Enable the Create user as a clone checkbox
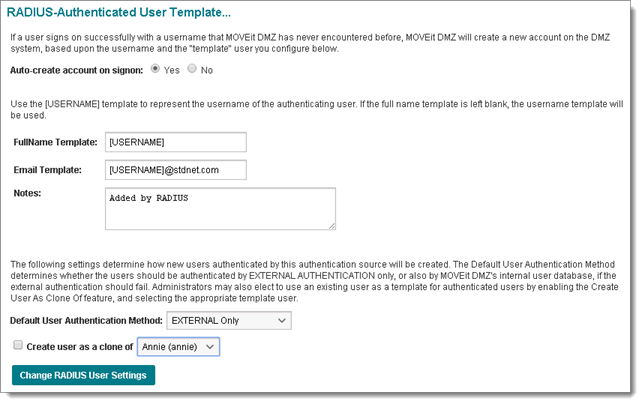This screenshot has height=404, width=642. [17, 345]
